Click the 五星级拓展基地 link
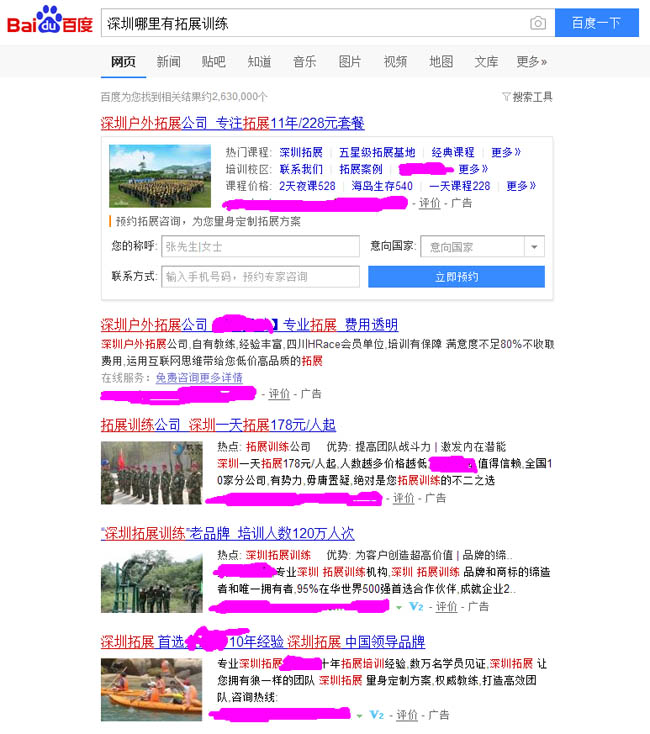The image size is (650, 734). coord(377,153)
